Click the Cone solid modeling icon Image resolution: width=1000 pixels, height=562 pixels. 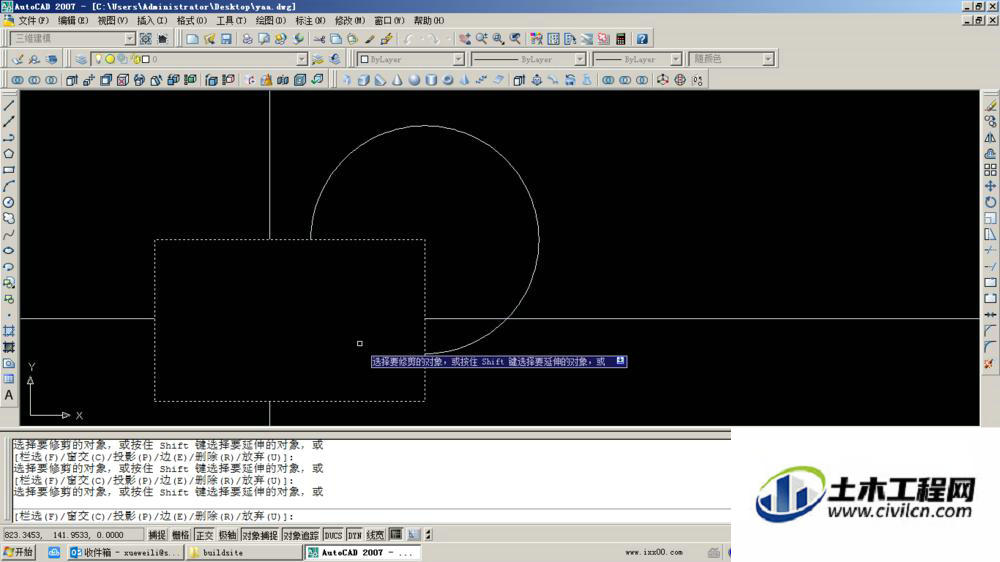(x=397, y=80)
